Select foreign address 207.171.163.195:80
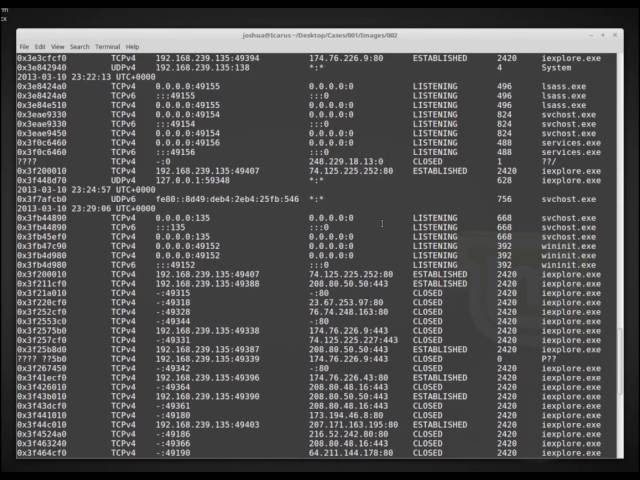The image size is (640, 480). point(353,424)
